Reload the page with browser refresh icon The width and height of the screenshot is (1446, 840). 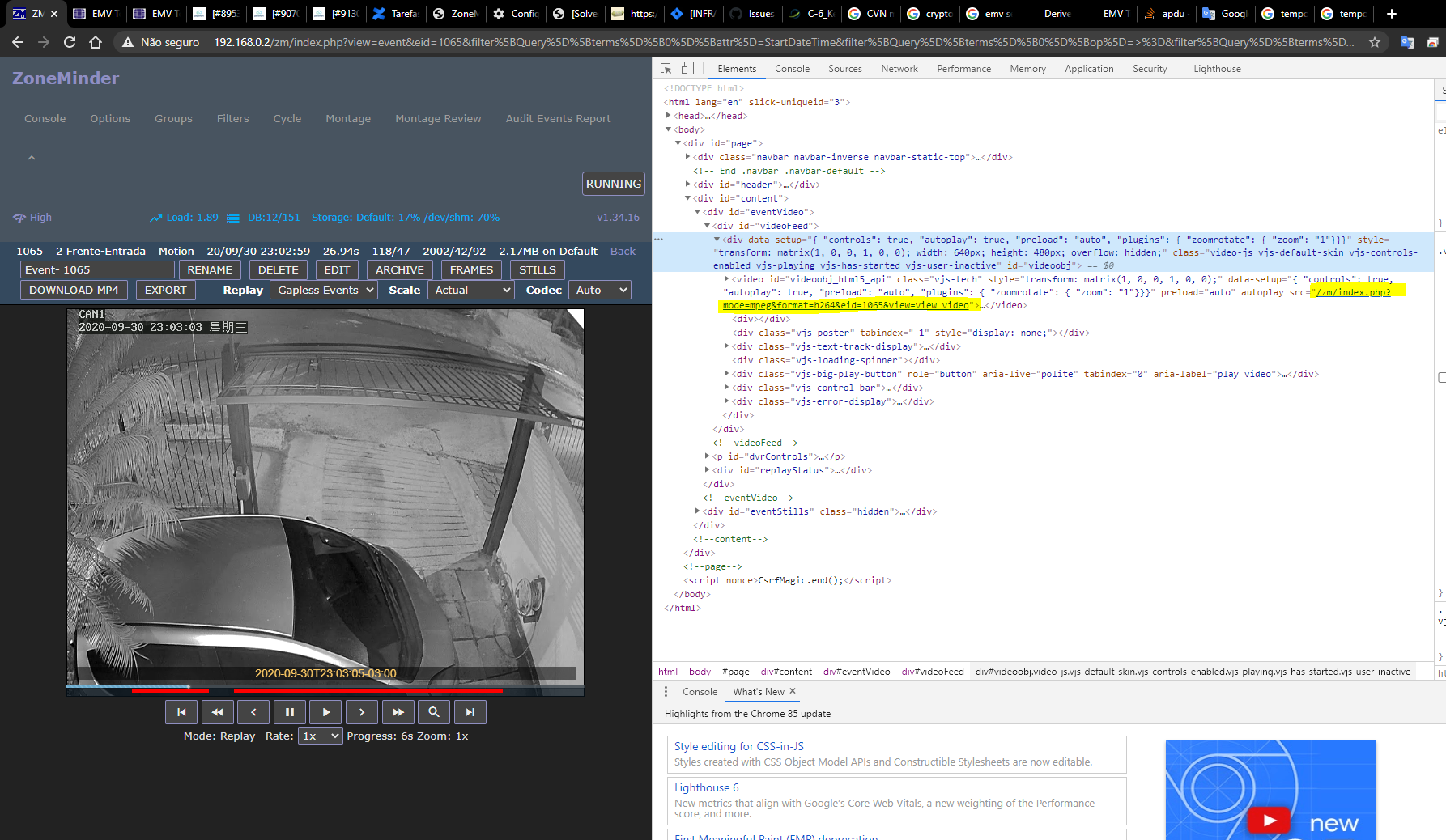tap(70, 42)
